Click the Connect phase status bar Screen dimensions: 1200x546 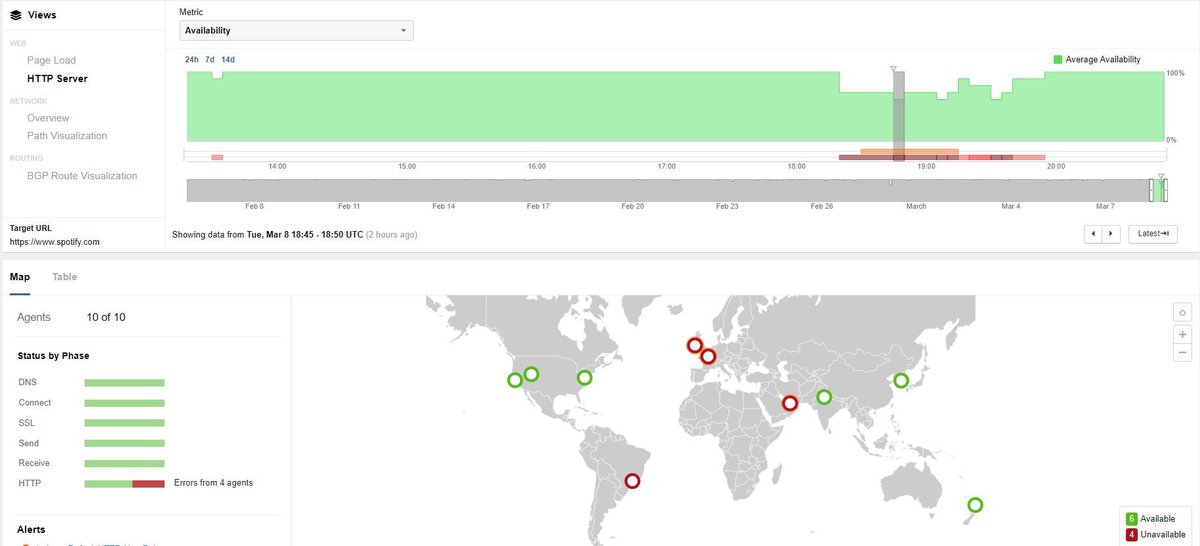pyautogui.click(x=124, y=403)
